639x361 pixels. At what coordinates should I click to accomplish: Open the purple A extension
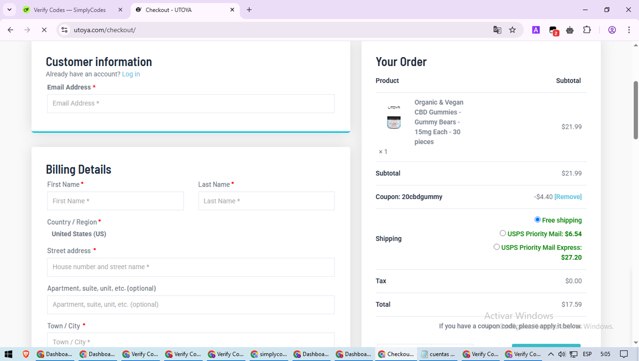536,30
